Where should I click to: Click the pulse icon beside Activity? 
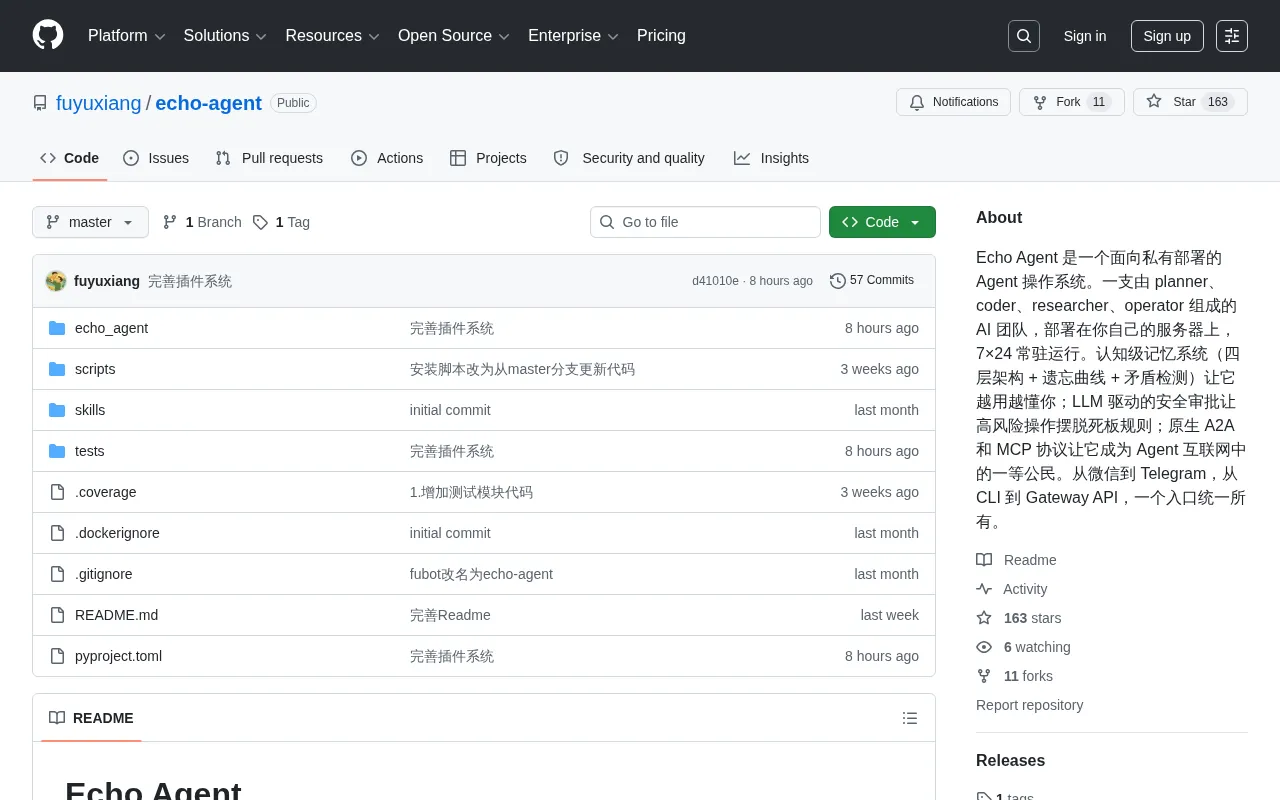pos(984,589)
